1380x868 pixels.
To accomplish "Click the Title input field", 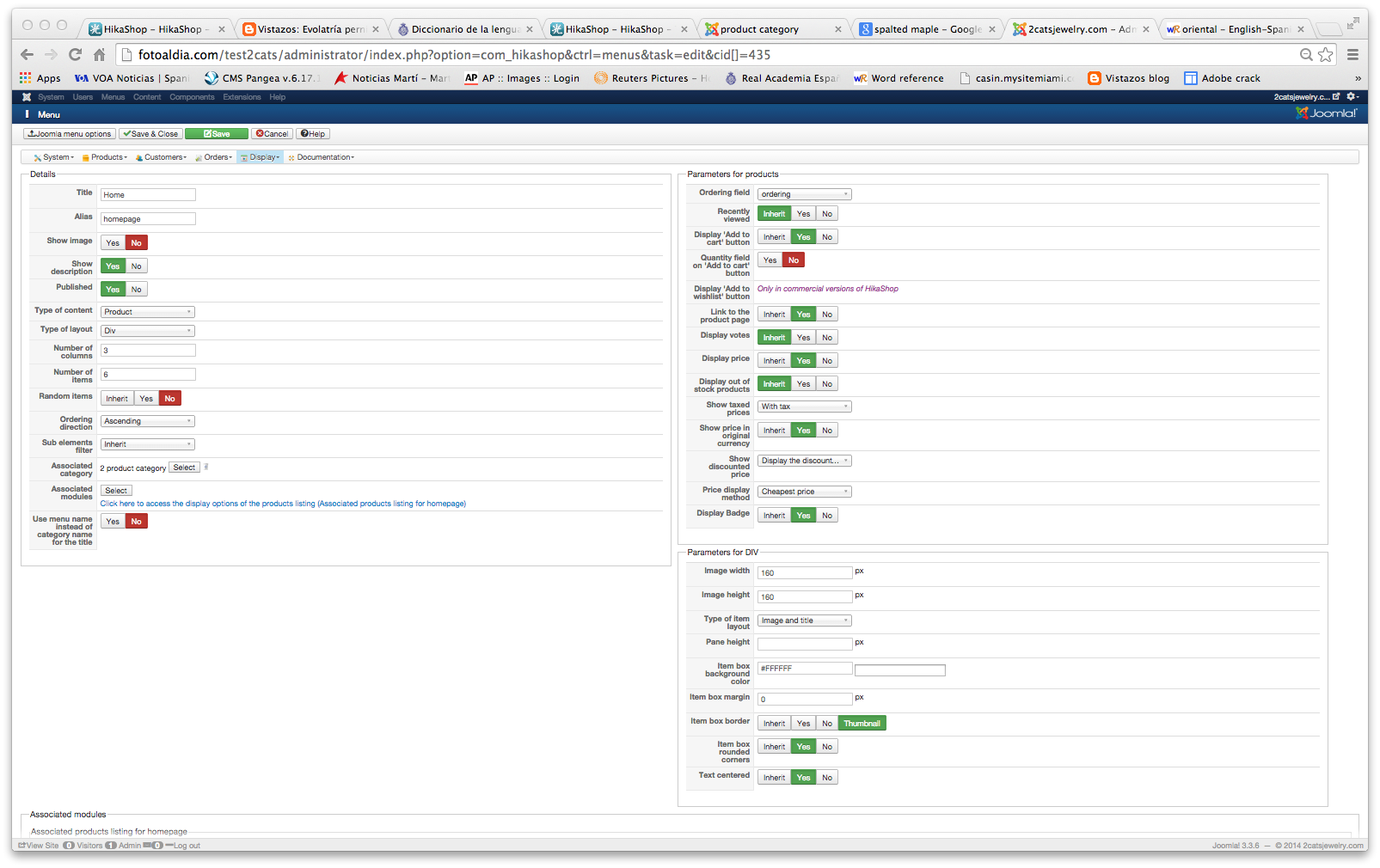I will pos(148,195).
